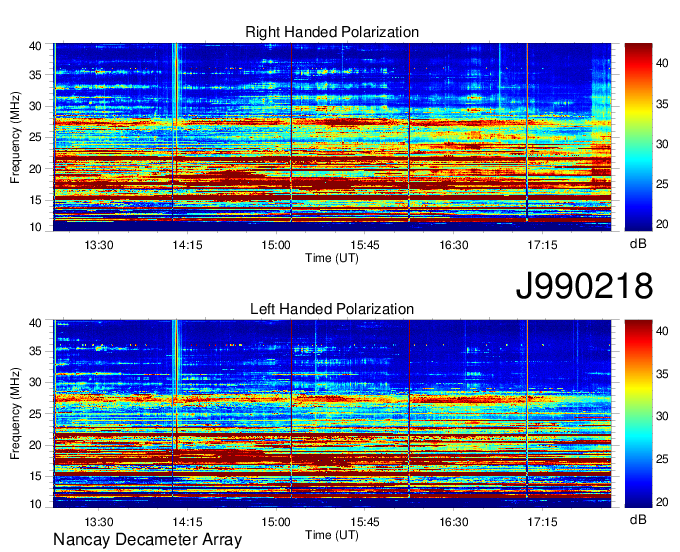Click the 25 MHz frequency tick of the left-handed plot
The image size is (680, 552).
click(36, 414)
